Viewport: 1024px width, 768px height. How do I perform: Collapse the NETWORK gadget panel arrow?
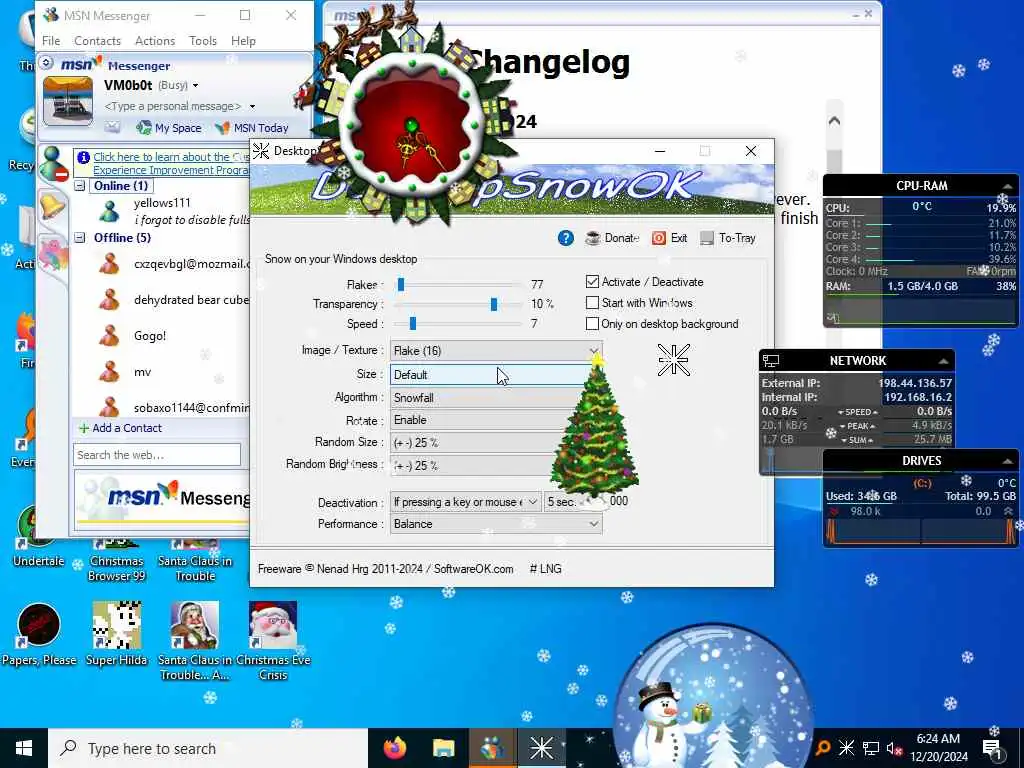tap(943, 361)
